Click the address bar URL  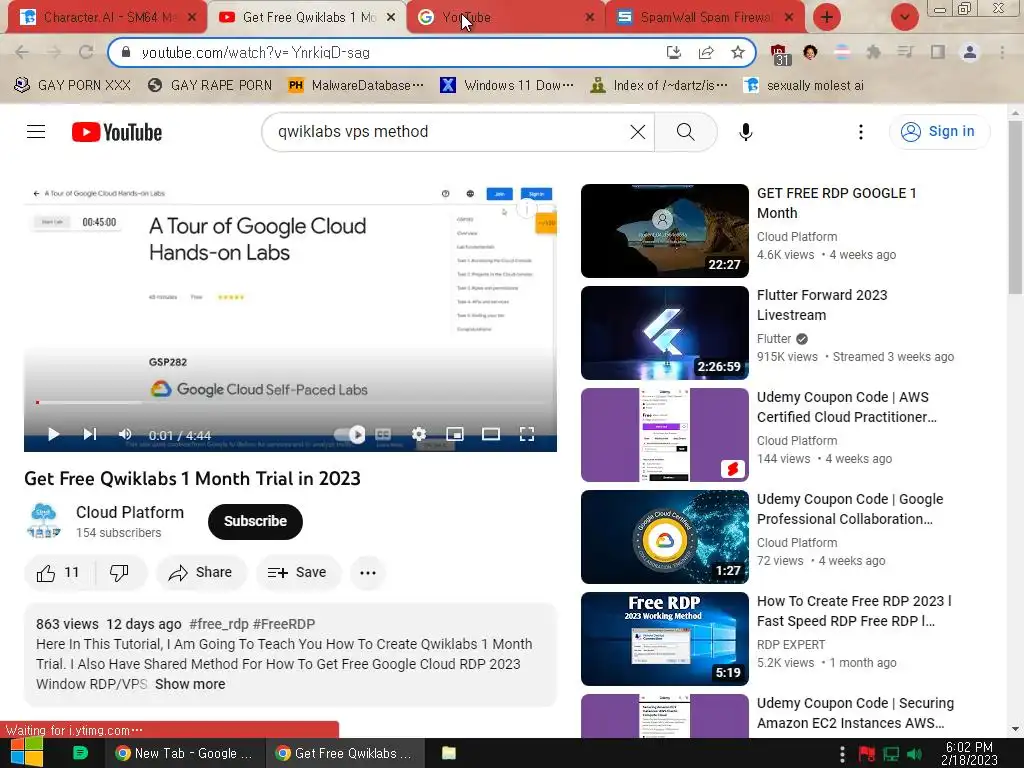(x=255, y=52)
